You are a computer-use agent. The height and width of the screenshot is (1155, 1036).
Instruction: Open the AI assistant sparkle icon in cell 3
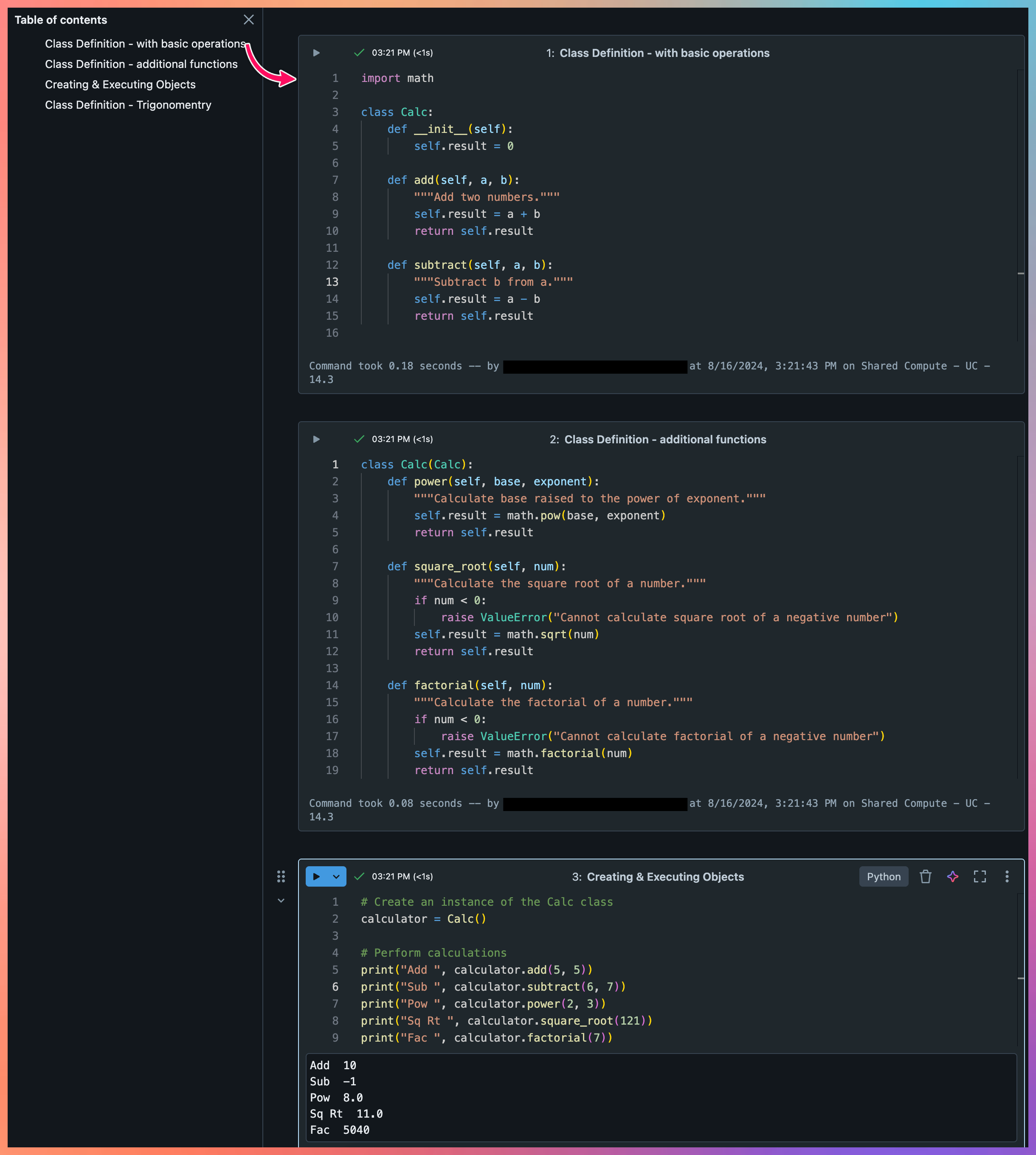tap(952, 876)
